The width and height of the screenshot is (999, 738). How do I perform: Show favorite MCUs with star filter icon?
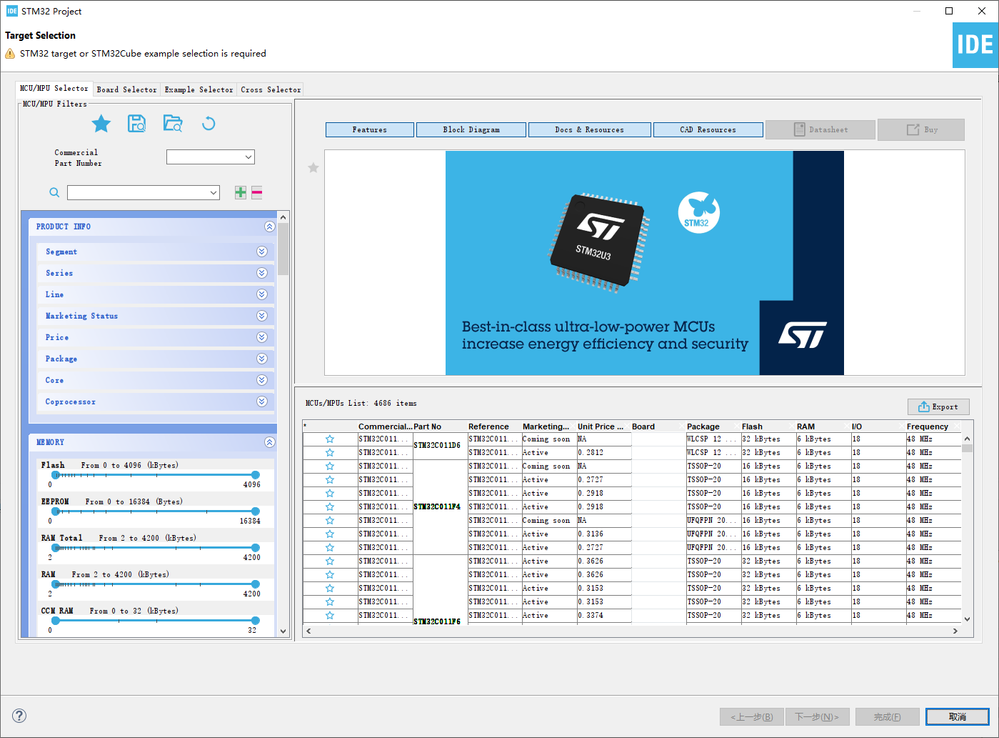[x=101, y=124]
